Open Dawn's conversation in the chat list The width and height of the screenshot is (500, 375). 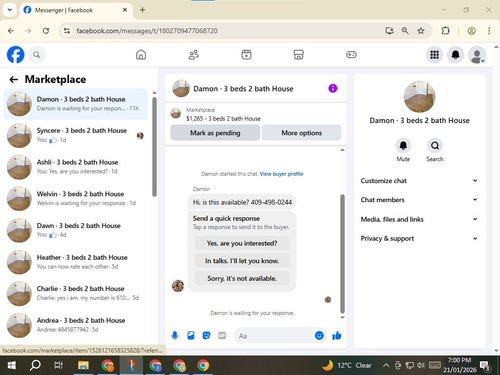pyautogui.click(x=76, y=230)
